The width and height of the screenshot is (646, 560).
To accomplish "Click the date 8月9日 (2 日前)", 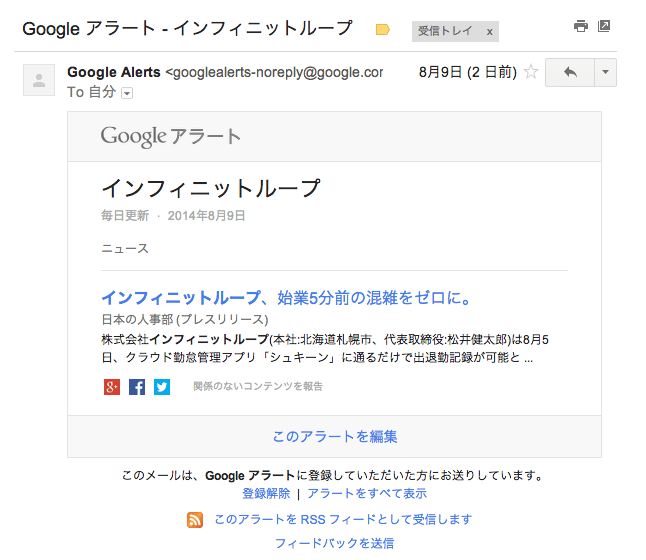I will tap(468, 72).
